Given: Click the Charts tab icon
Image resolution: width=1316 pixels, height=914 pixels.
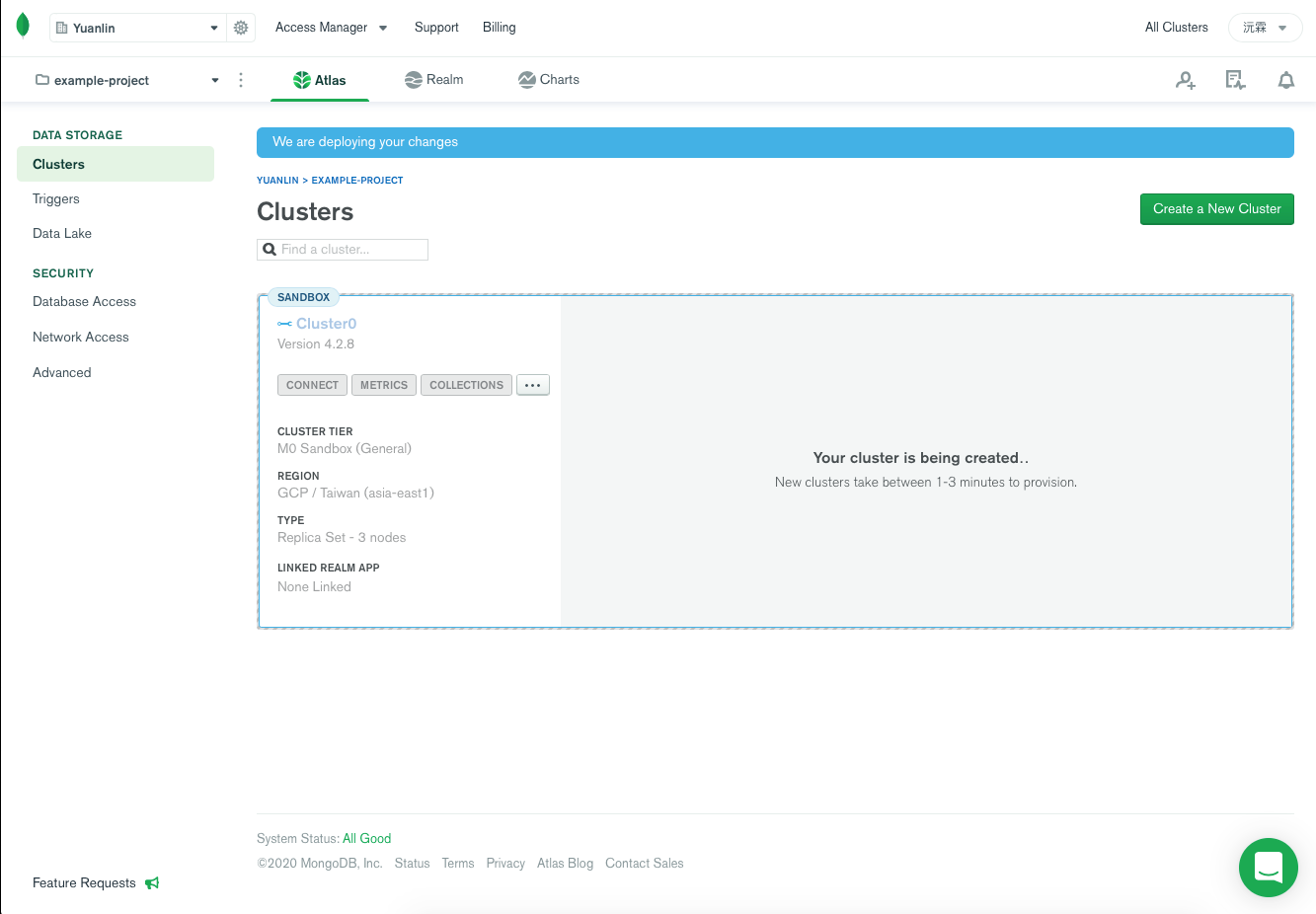Looking at the screenshot, I should [527, 80].
